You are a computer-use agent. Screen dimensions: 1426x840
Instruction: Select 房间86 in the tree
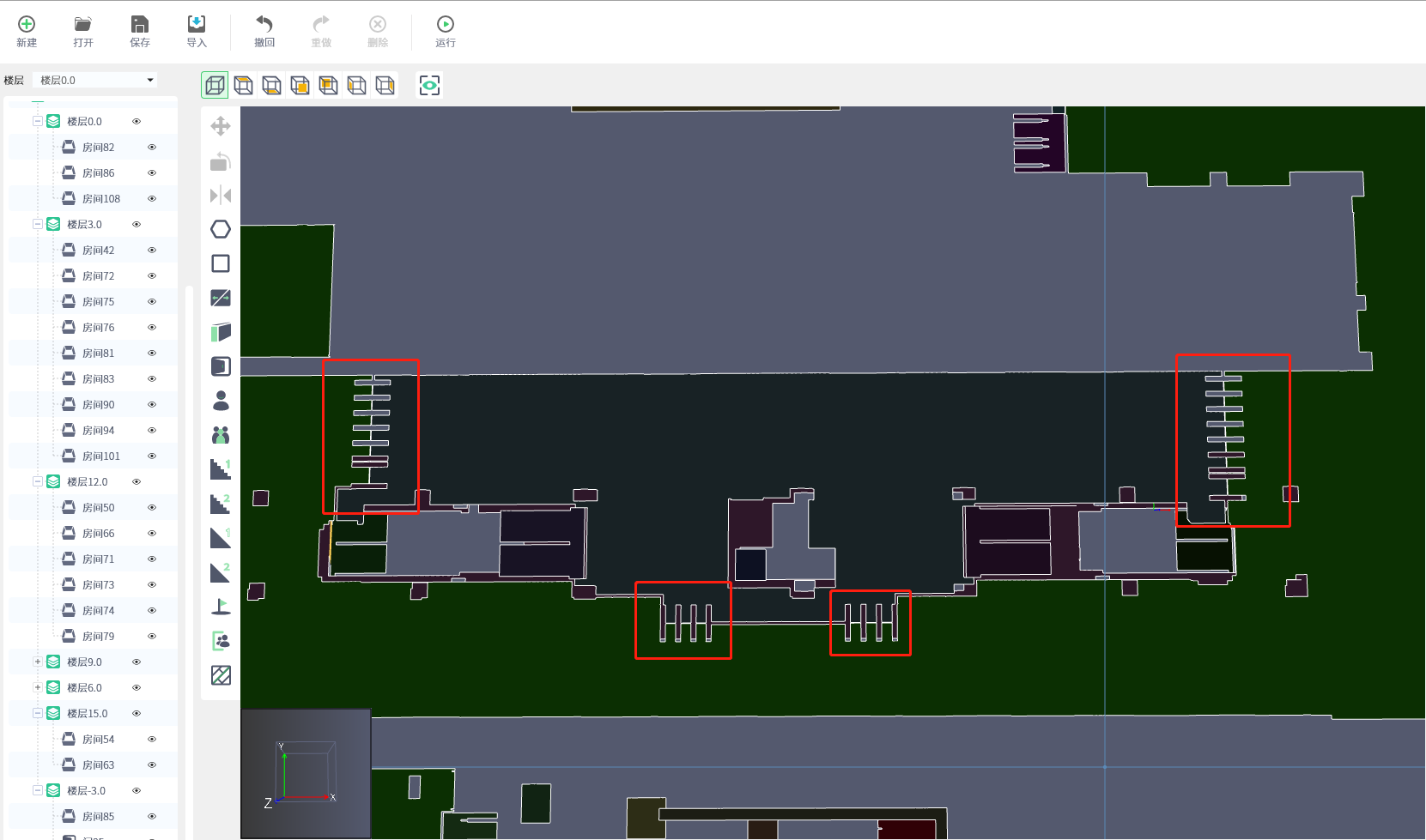pyautogui.click(x=98, y=173)
